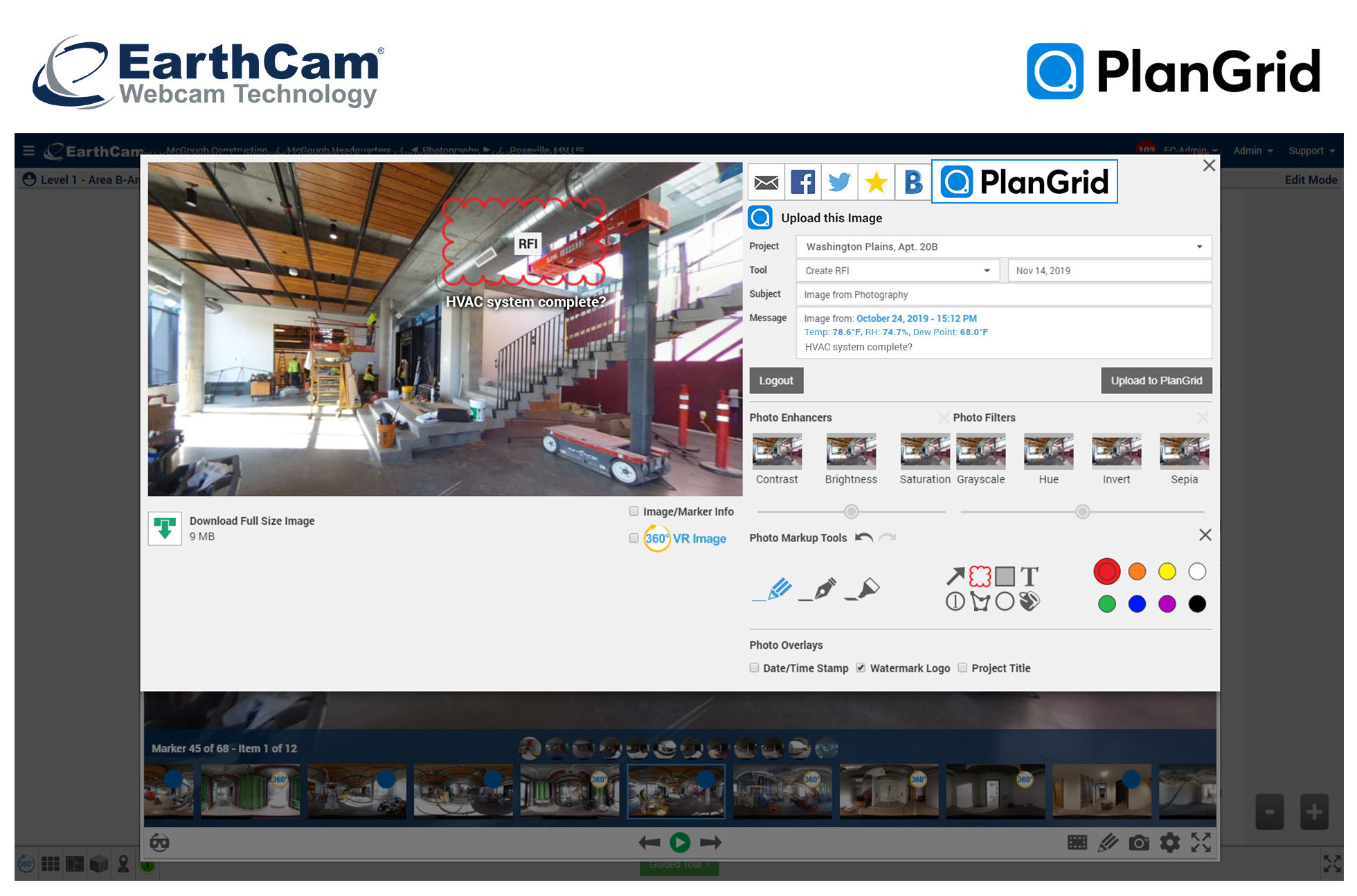Viewport: 1357px width, 896px height.
Task: Enable the Date/Time Stamp overlay
Action: tap(754, 667)
